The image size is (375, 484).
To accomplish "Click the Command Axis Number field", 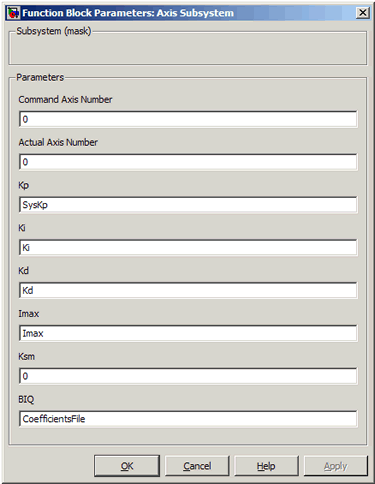I will pos(188,119).
